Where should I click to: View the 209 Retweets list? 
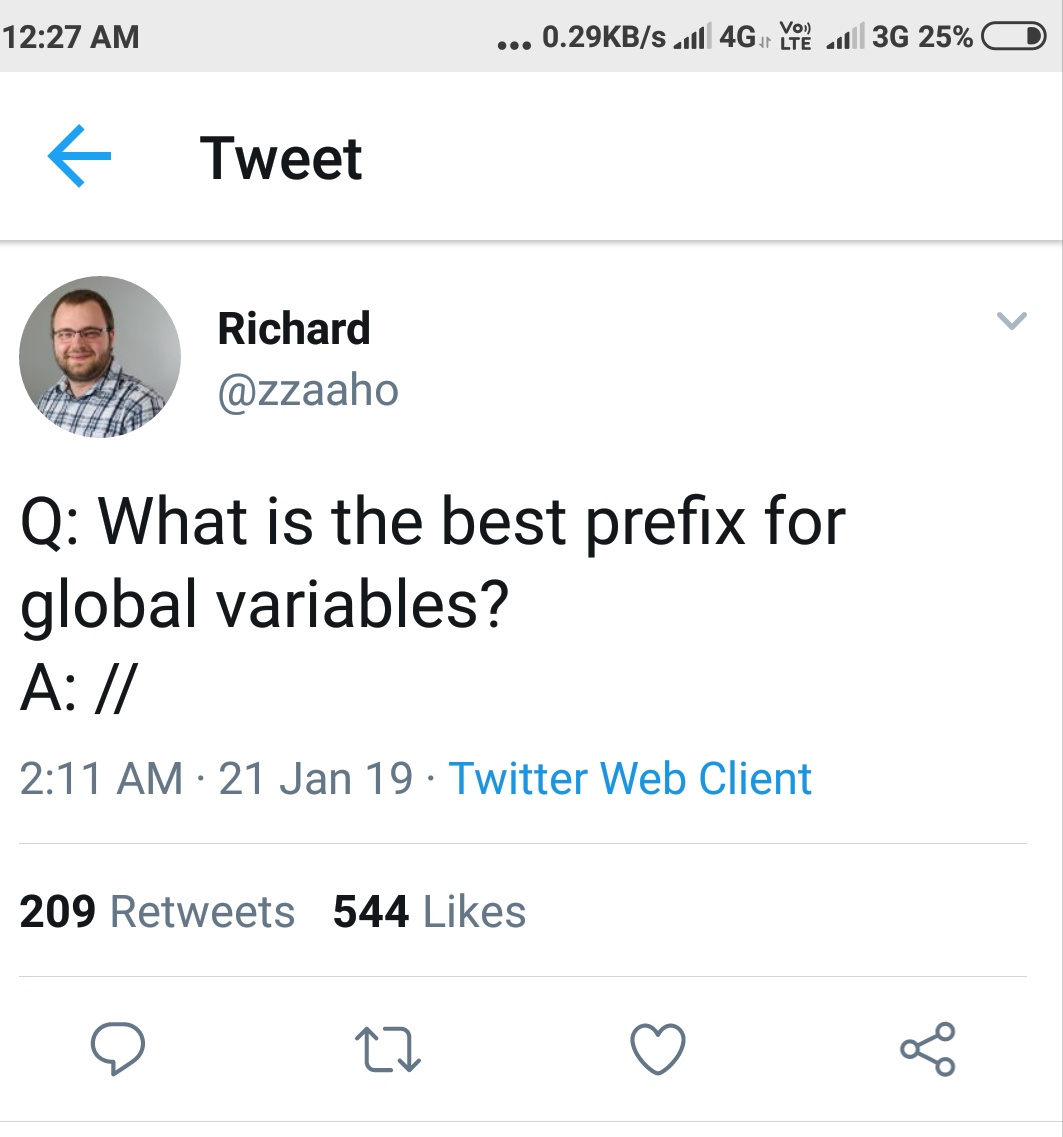[157, 911]
